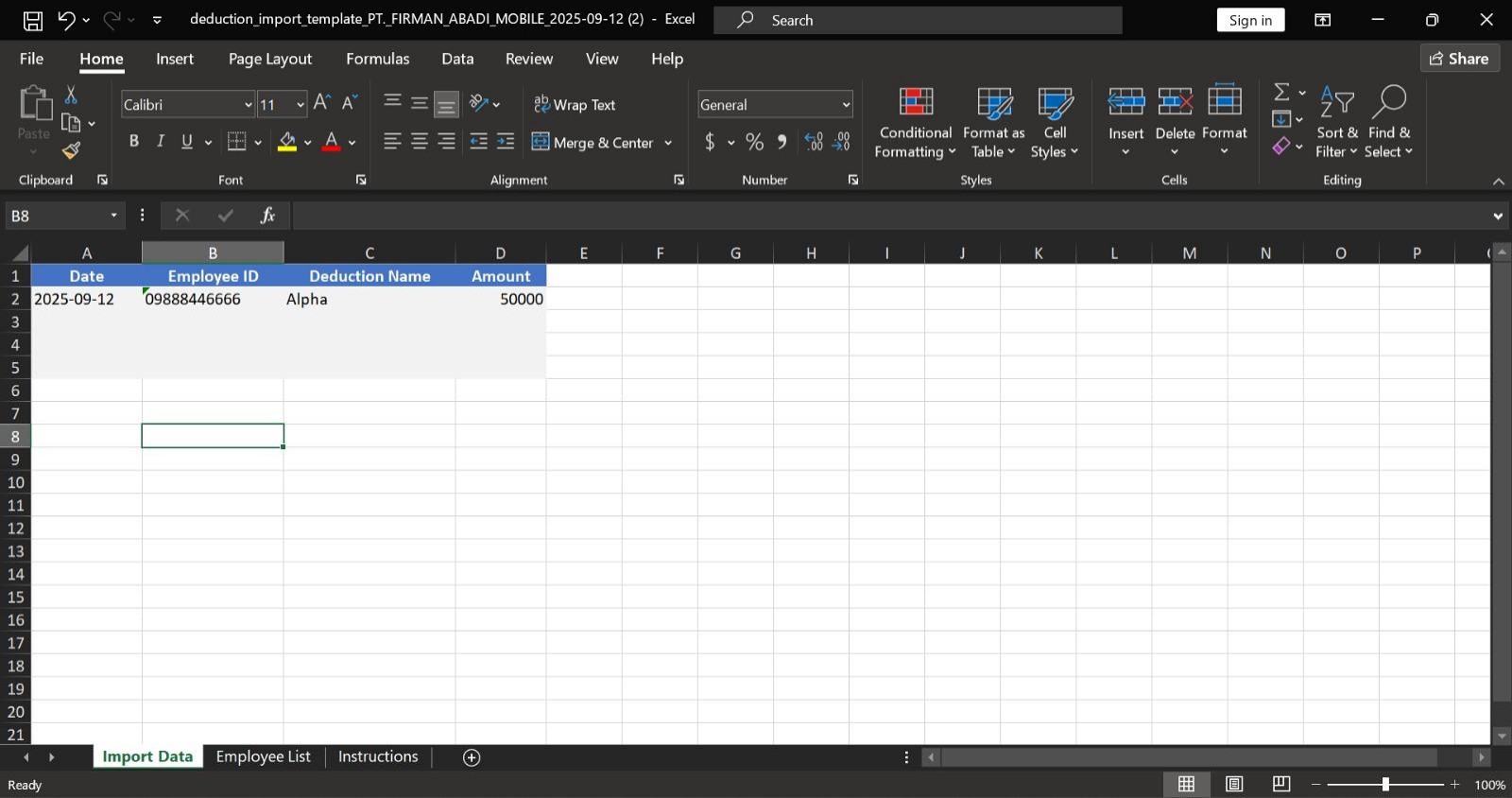Expand the Name Box dropdown arrow

pos(113,216)
